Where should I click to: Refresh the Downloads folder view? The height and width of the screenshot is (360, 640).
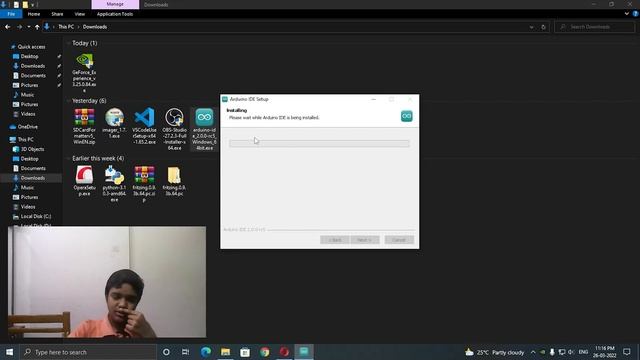[543, 27]
